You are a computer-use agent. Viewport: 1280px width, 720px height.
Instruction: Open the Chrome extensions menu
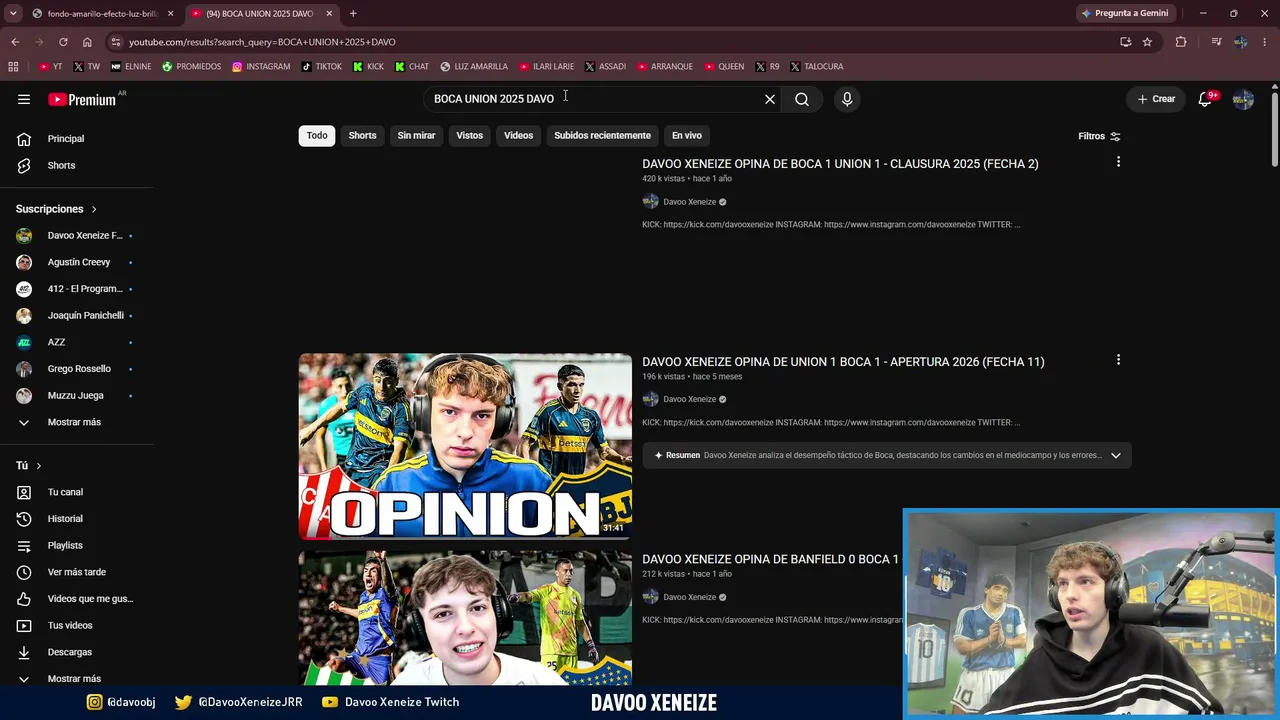coord(1181,42)
